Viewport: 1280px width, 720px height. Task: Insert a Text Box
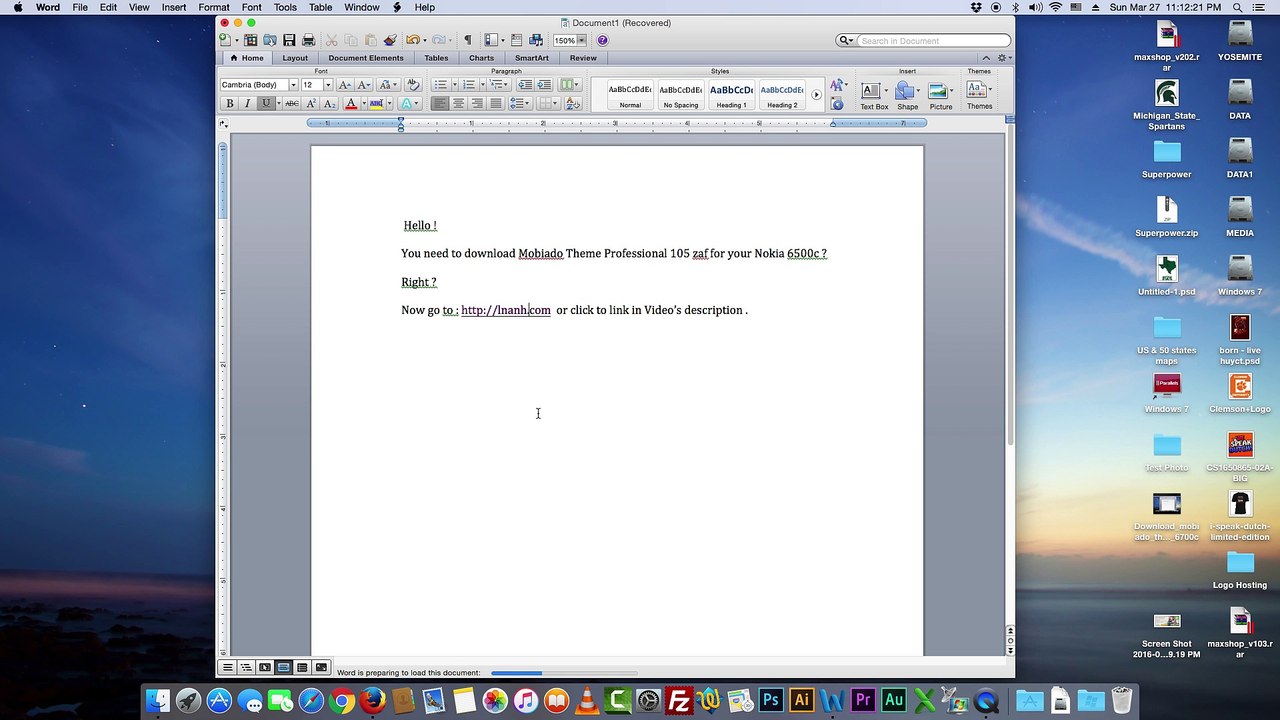pos(873,95)
